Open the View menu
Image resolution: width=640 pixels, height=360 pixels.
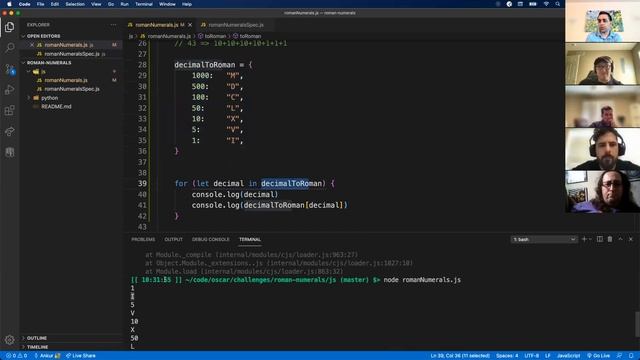click(96, 4)
